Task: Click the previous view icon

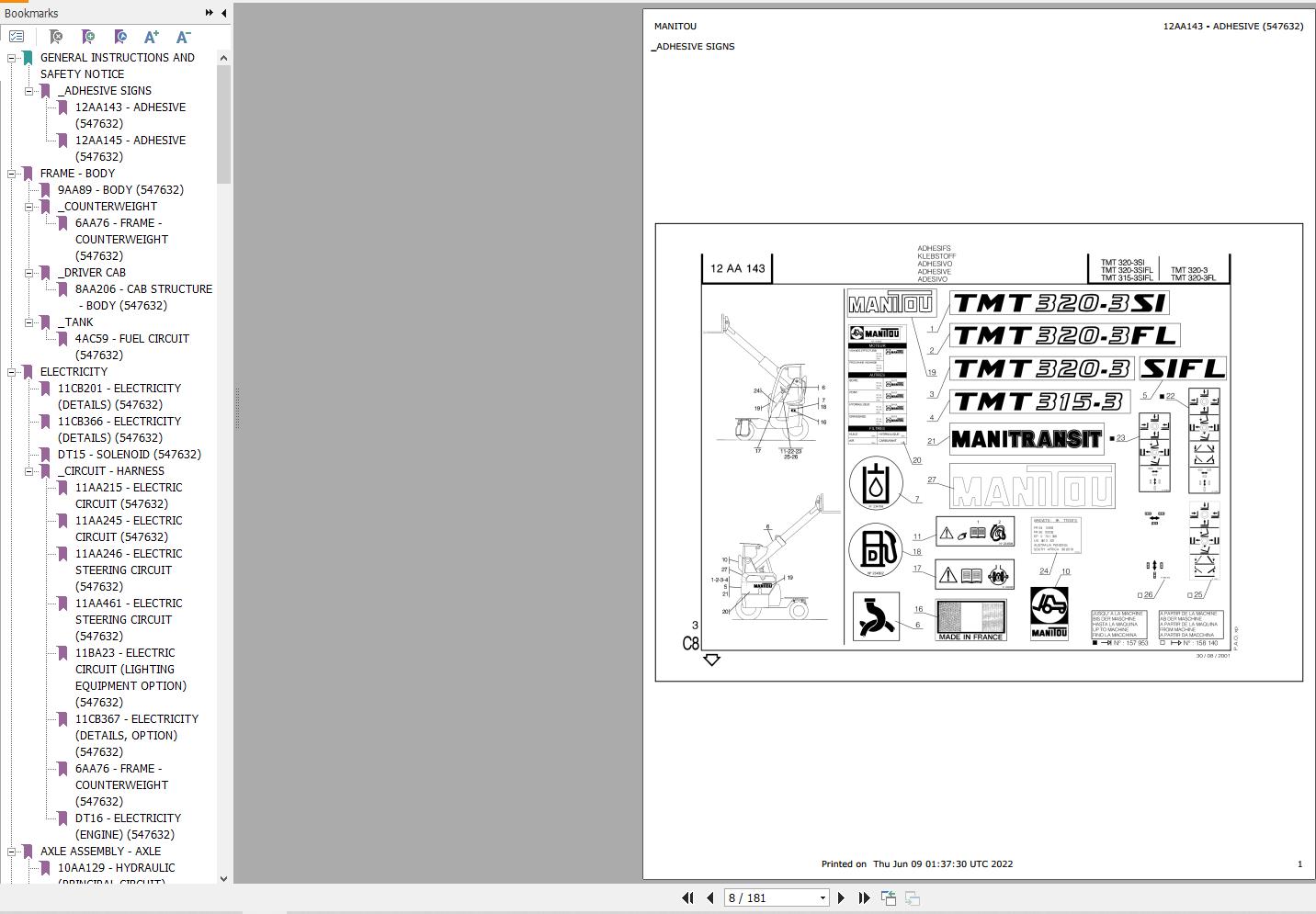Action: pyautogui.click(x=889, y=898)
